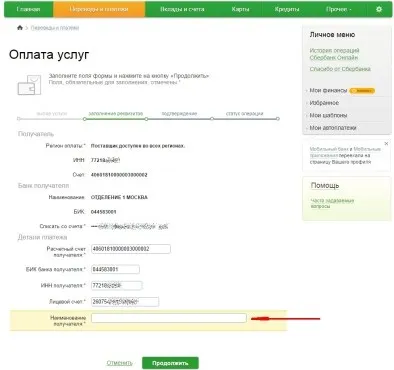Open Спасибо от Сбербанка link
Screen dimensions: 394x370
point(340,69)
